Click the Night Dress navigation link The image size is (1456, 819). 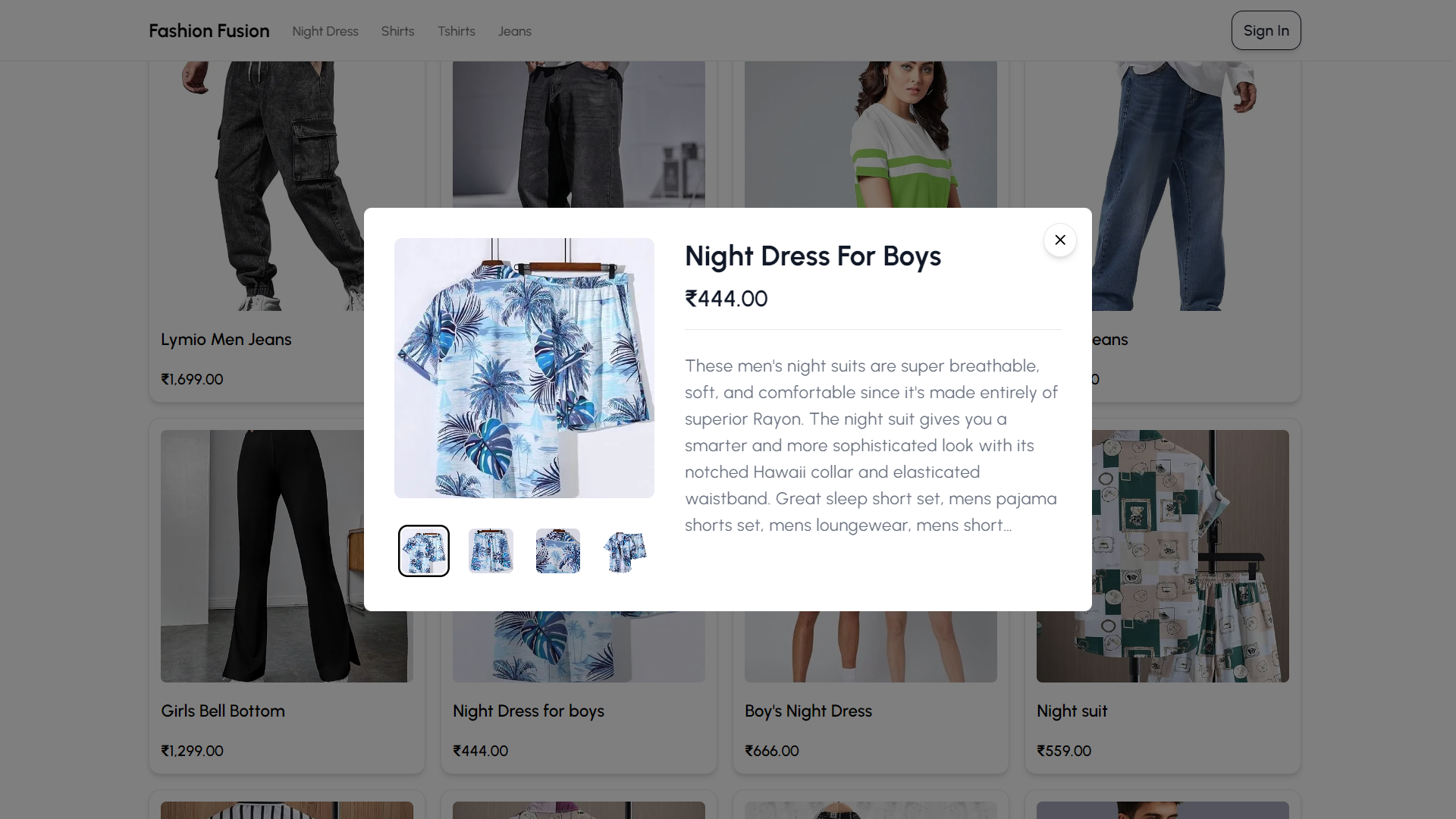pos(325,31)
